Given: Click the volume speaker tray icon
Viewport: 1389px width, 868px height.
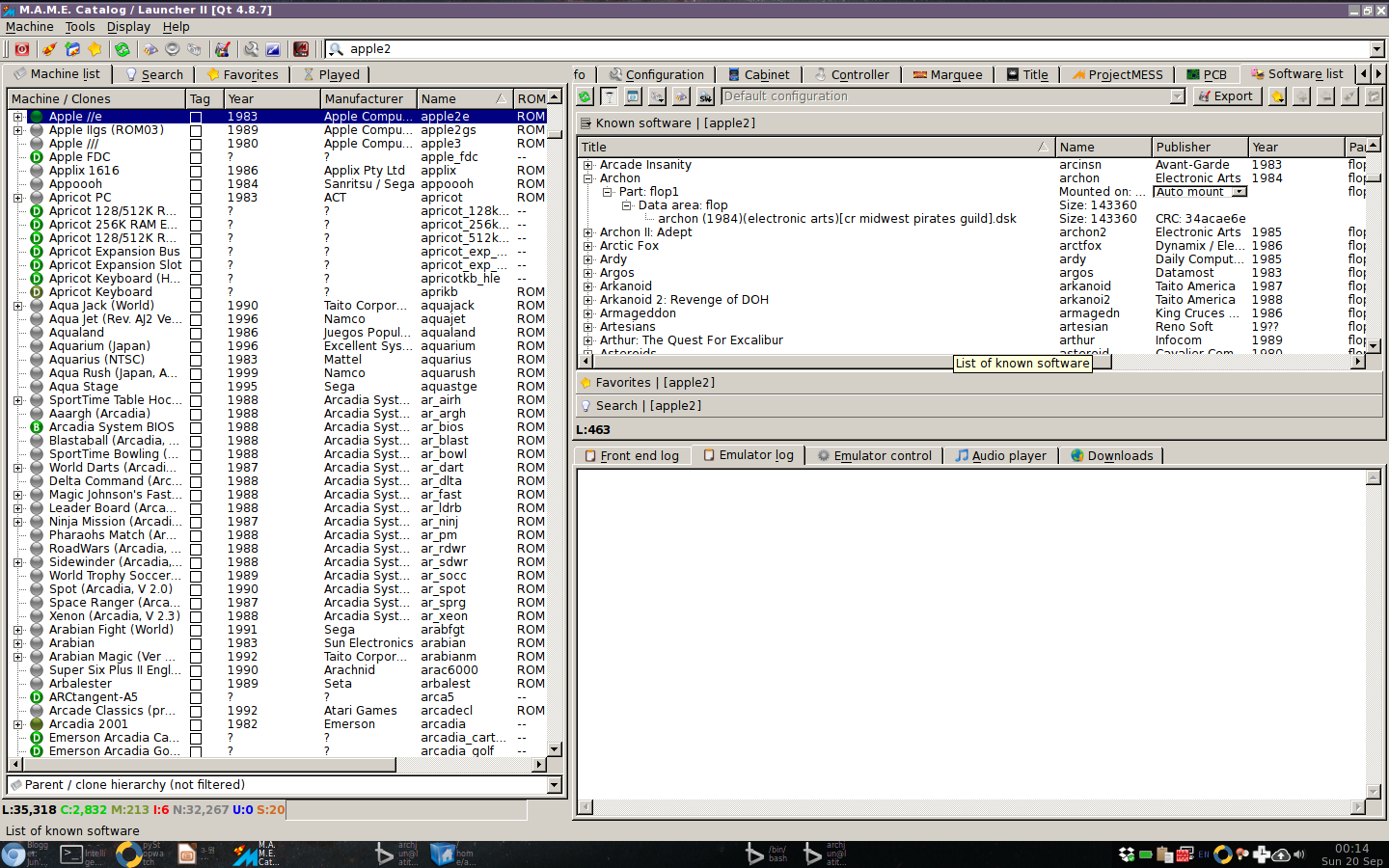Looking at the screenshot, I should 1299,854.
